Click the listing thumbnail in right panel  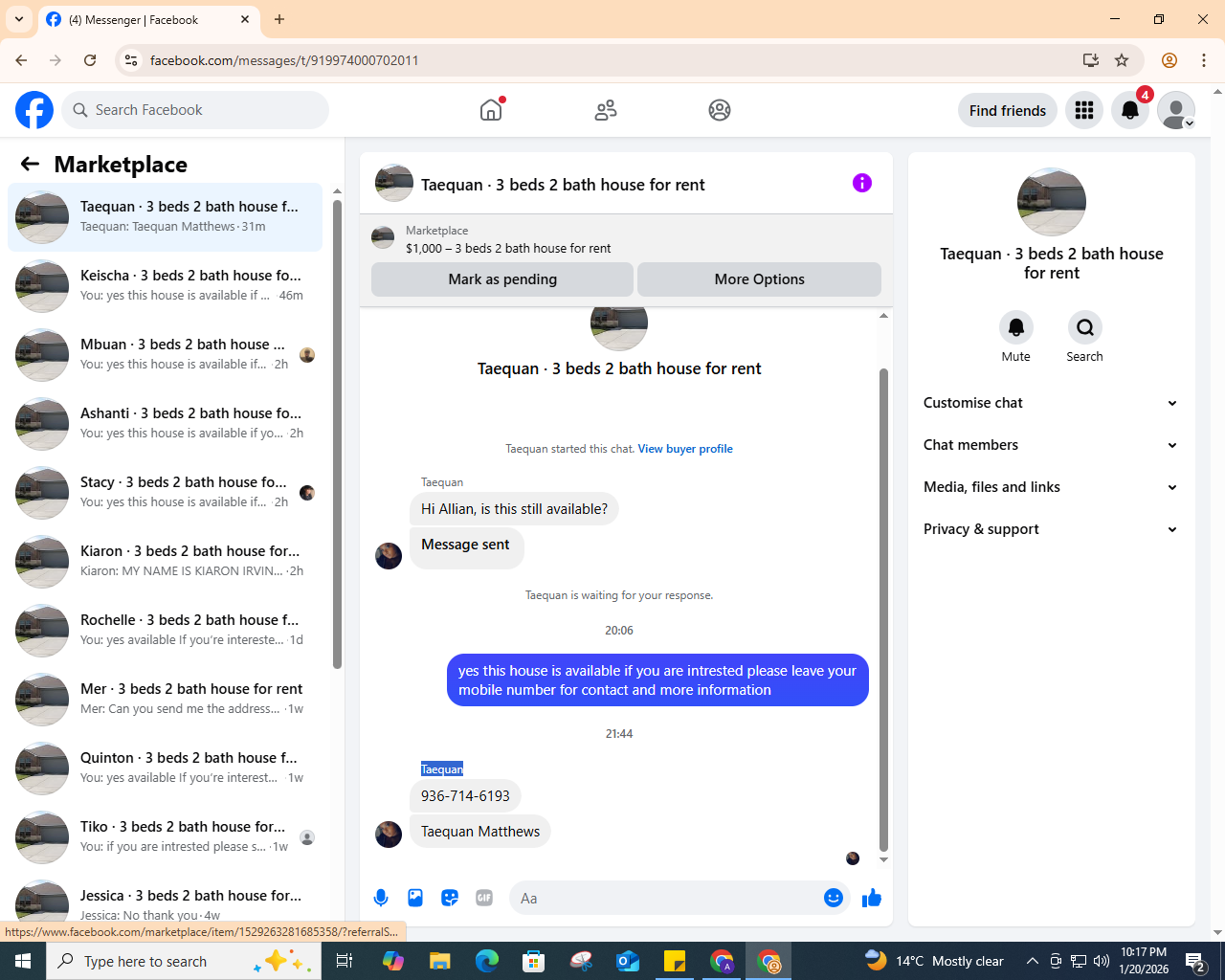(1052, 202)
